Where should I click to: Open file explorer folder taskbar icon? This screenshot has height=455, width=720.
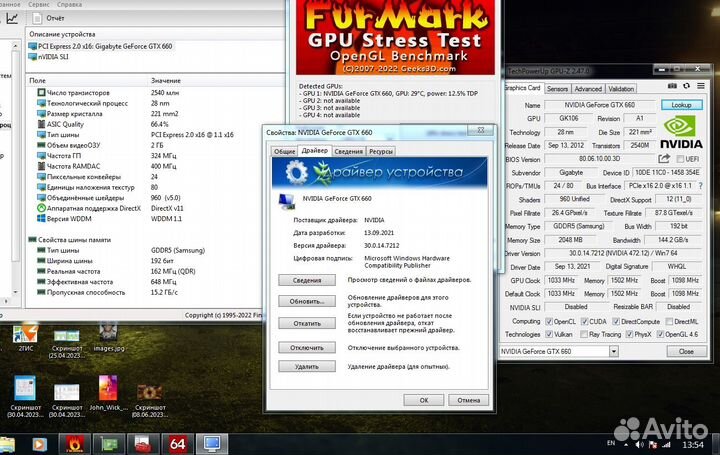tap(7, 444)
